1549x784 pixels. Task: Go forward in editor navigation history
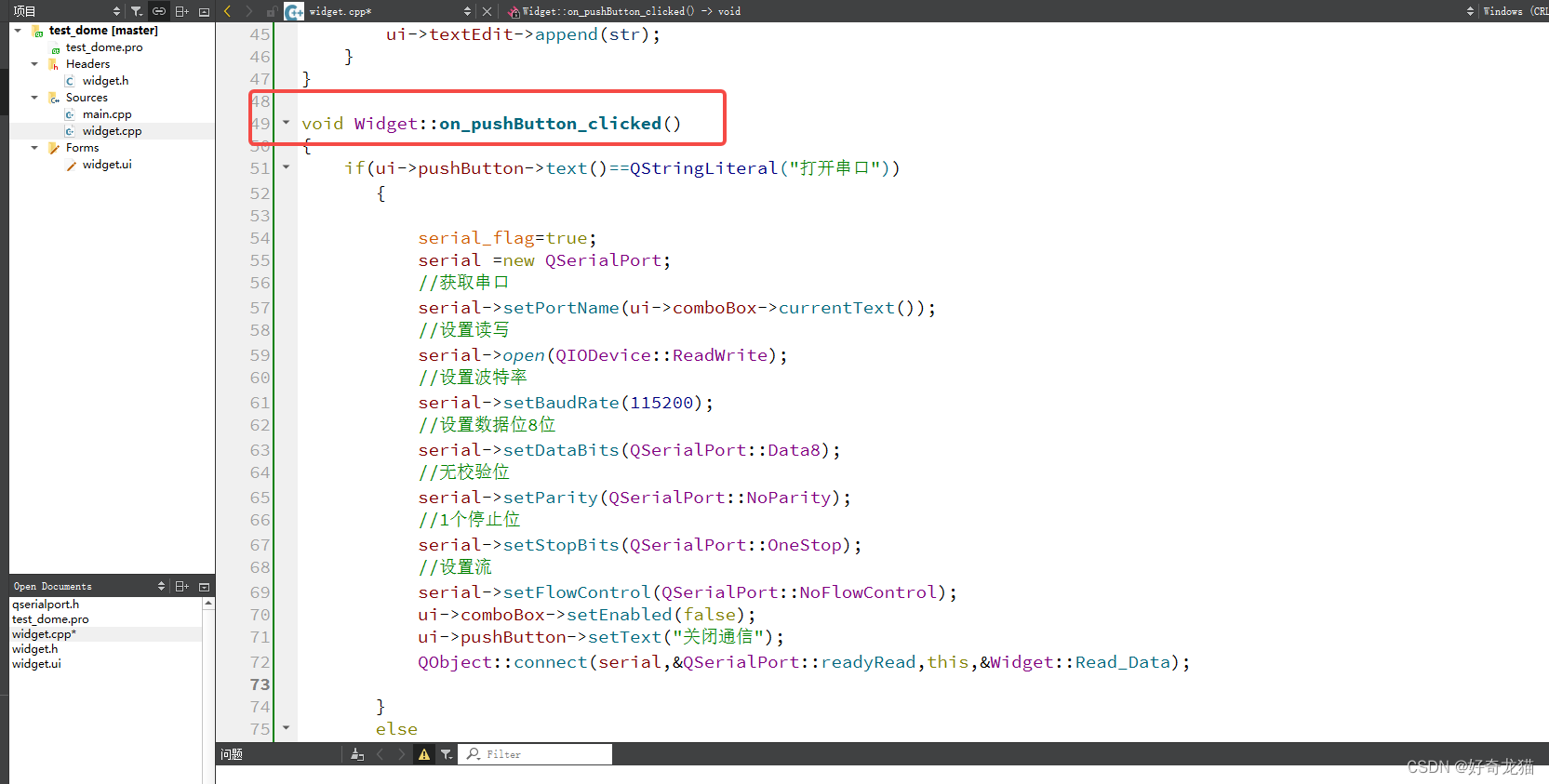[x=248, y=11]
